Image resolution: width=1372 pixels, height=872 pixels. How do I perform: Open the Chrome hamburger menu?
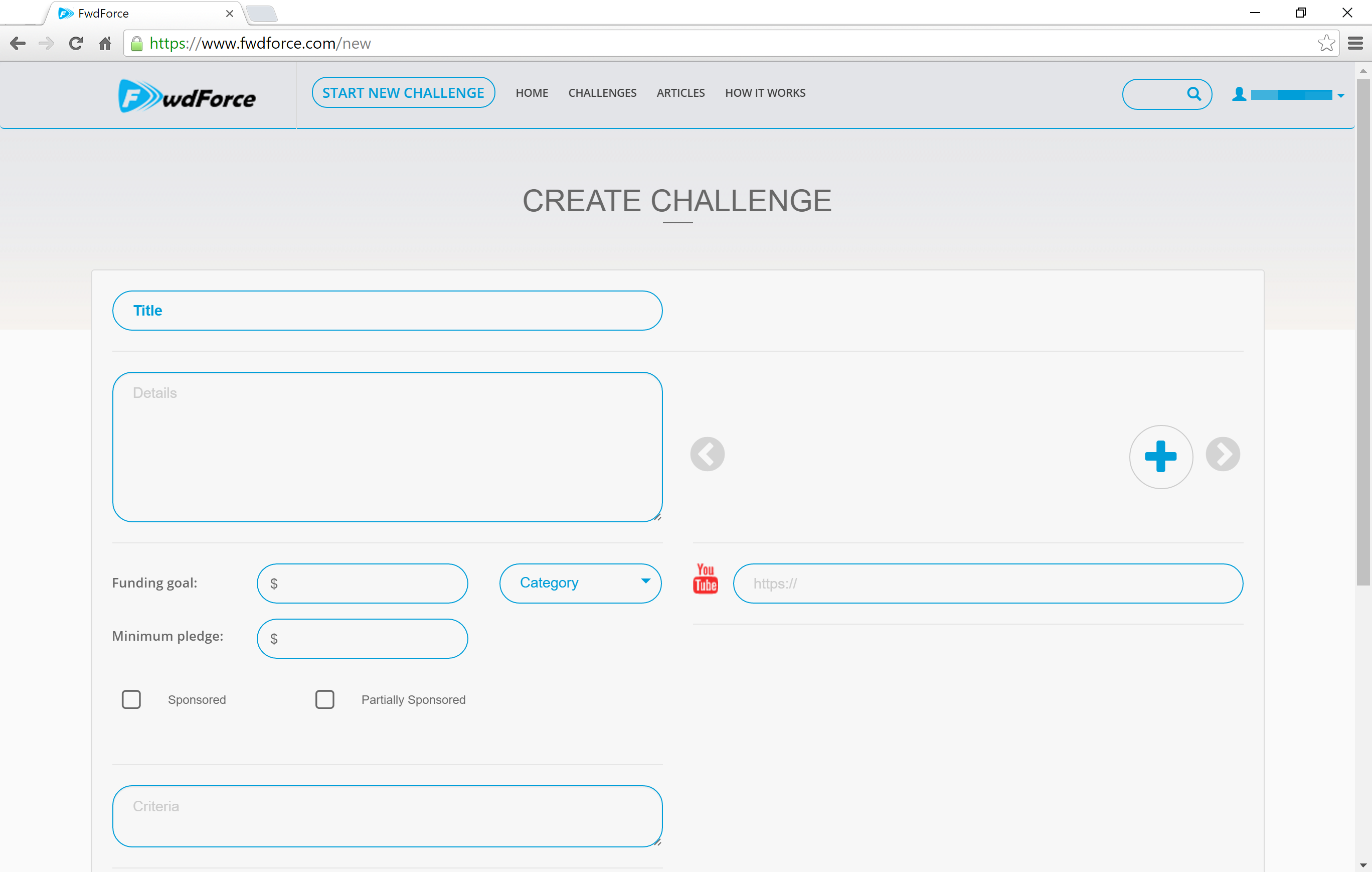point(1355,43)
